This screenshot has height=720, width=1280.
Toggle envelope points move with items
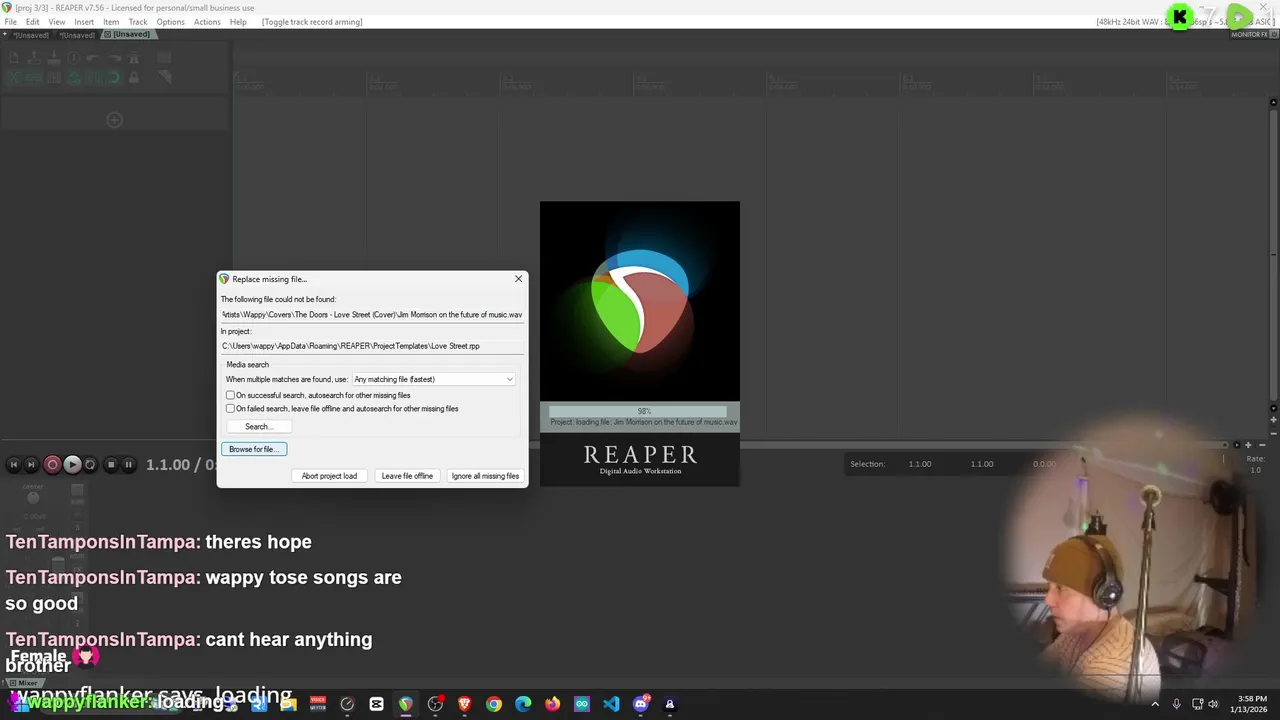(74, 77)
